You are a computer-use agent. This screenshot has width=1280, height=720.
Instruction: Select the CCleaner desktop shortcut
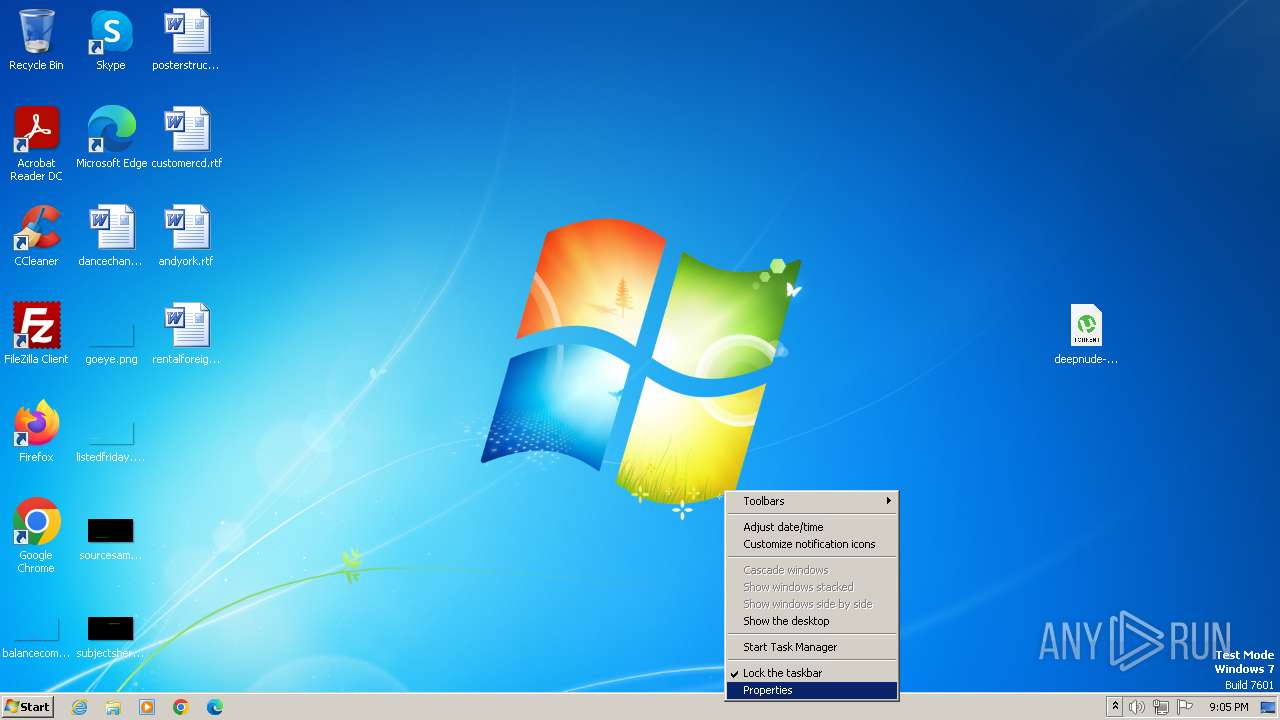[x=36, y=235]
